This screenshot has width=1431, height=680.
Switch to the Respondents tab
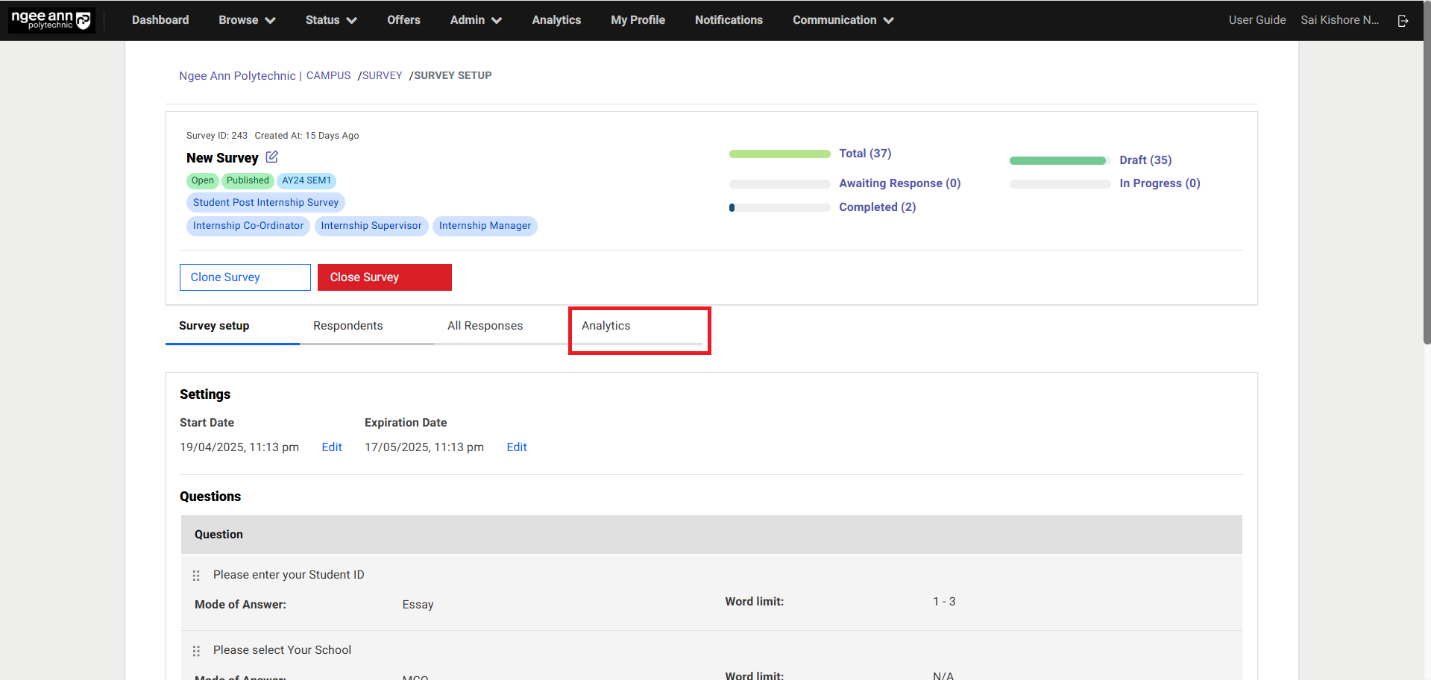[x=348, y=326]
